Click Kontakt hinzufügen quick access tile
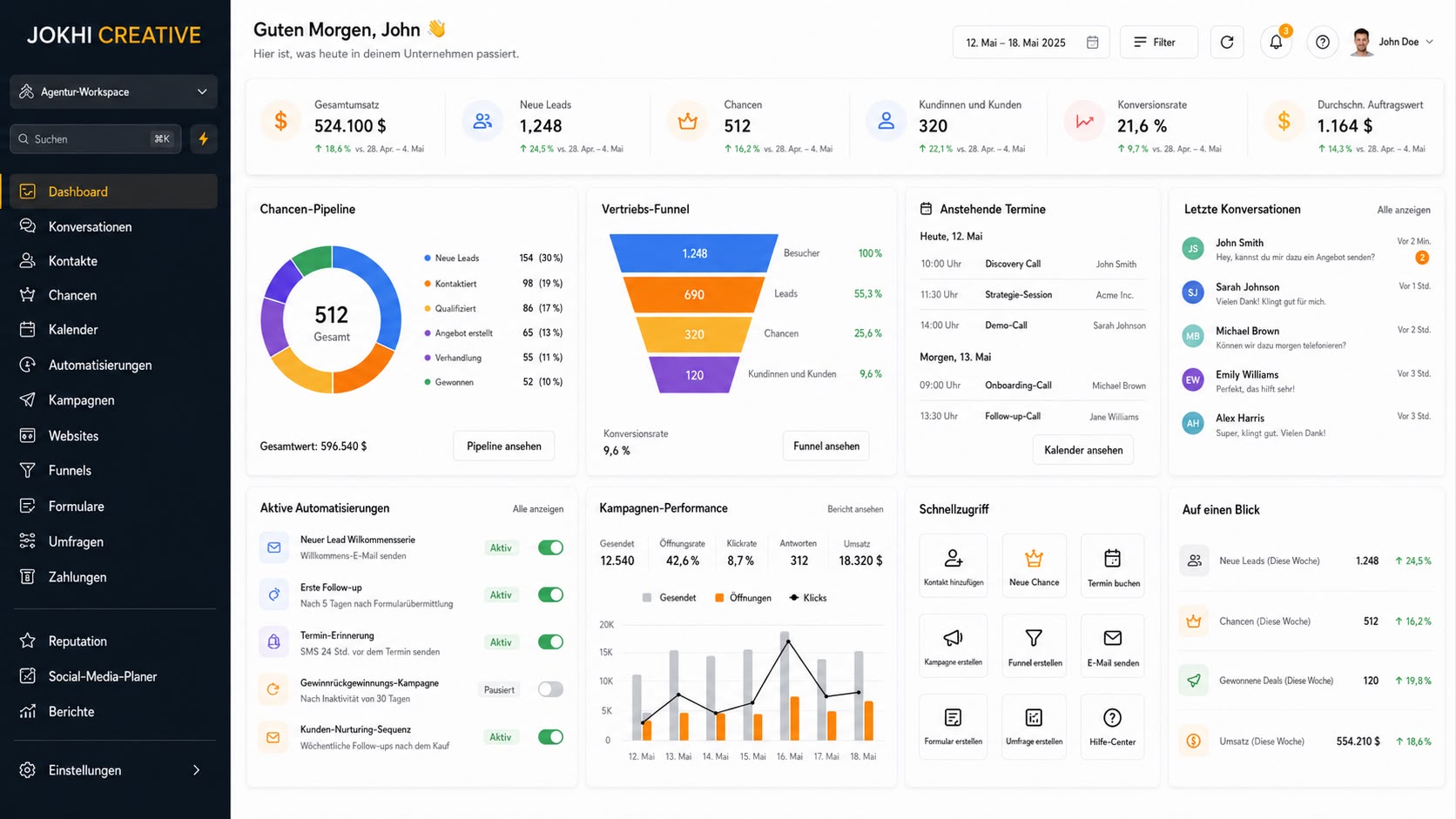The image size is (1456, 819). 954,566
